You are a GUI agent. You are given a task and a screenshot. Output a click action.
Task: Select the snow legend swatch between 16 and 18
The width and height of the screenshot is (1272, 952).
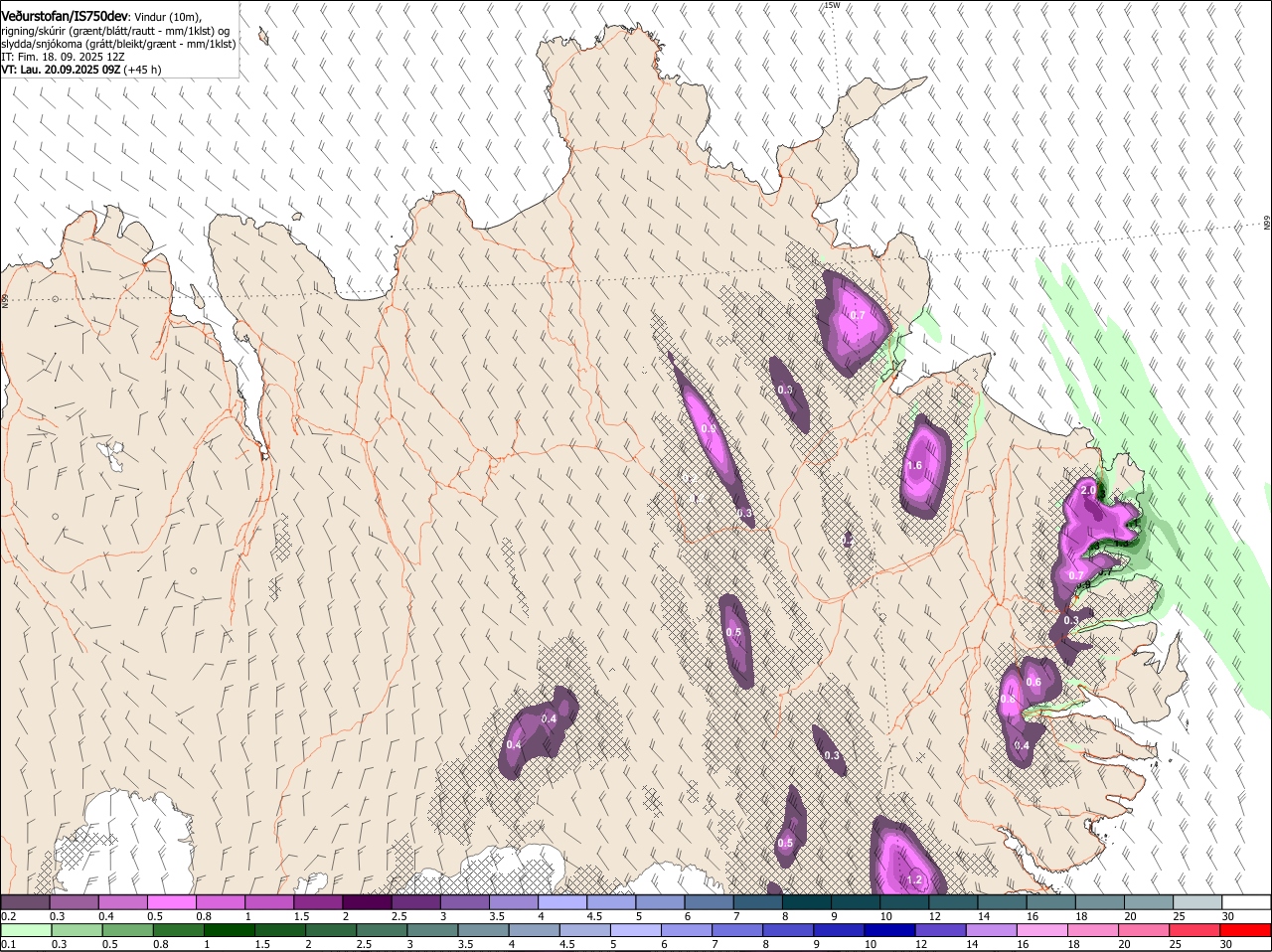(1051, 902)
